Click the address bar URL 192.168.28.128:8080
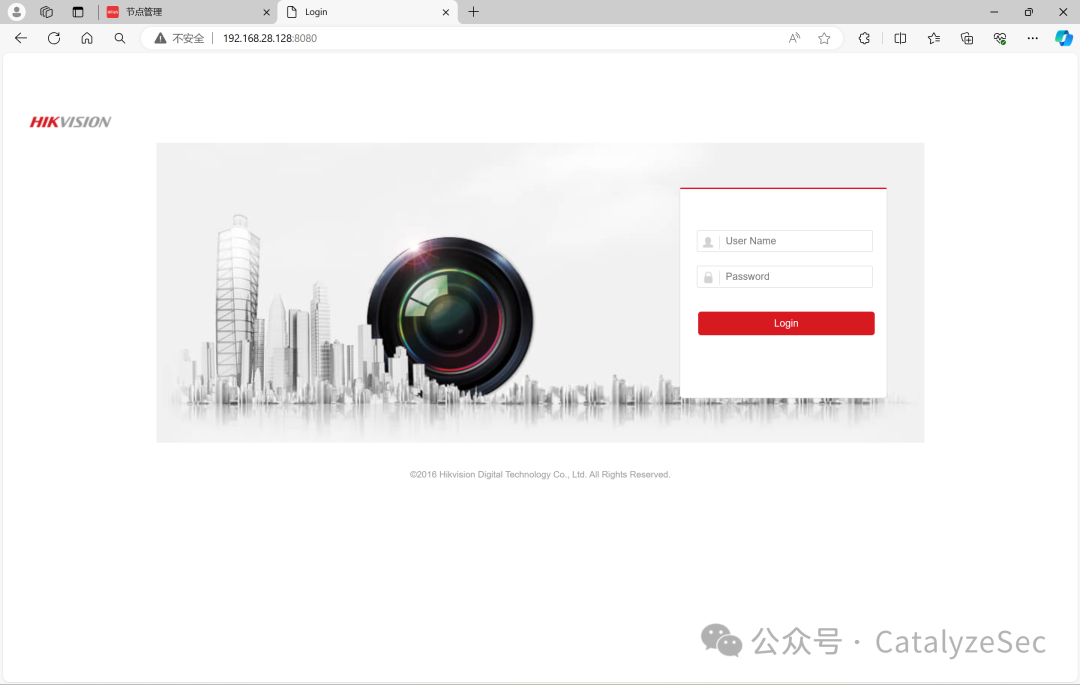This screenshot has height=685, width=1080. click(x=270, y=39)
